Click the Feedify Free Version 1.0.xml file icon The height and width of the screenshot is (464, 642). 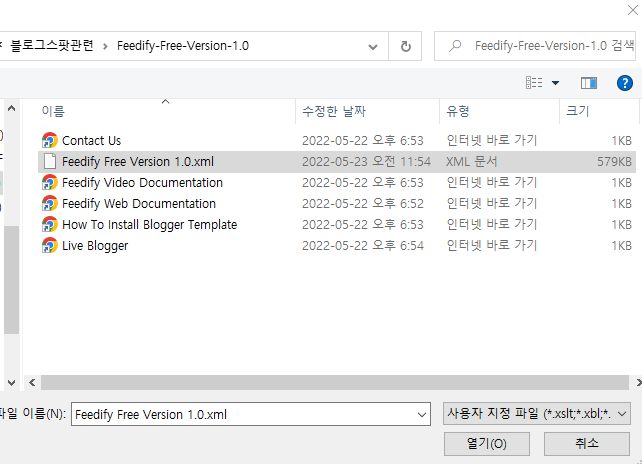point(50,161)
